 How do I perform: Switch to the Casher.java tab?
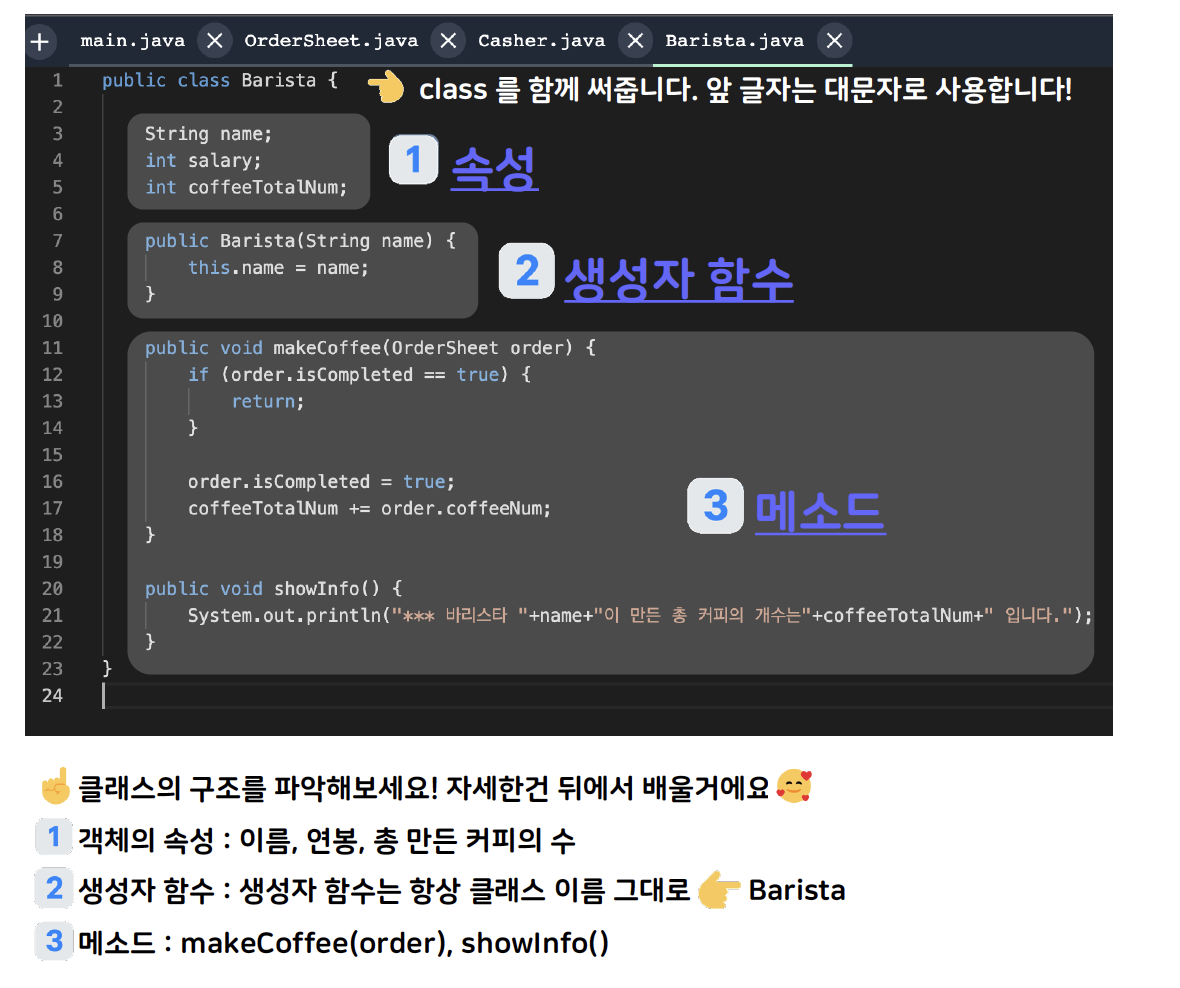coord(541,40)
